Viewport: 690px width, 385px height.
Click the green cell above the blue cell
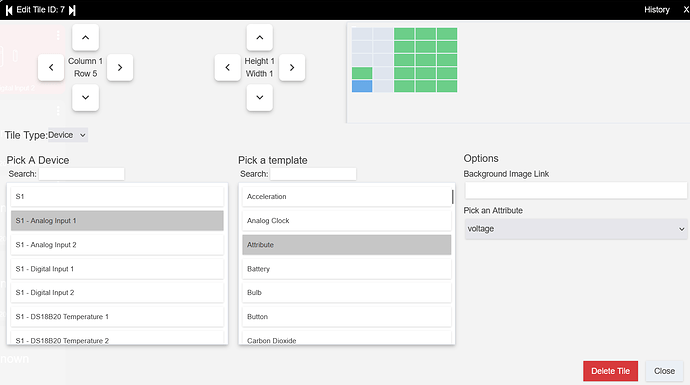coord(362,73)
